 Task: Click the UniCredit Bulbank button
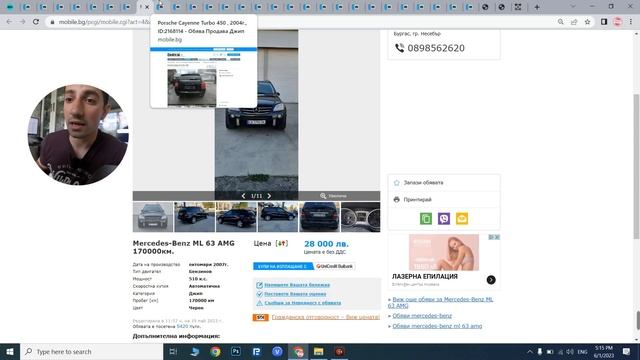click(334, 266)
